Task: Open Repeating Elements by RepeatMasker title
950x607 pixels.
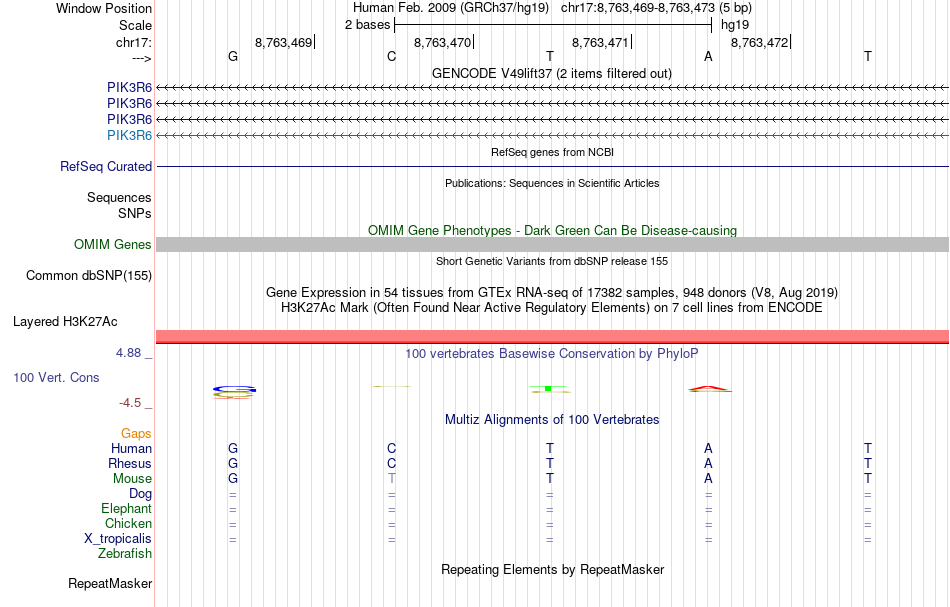Action: tap(553, 569)
